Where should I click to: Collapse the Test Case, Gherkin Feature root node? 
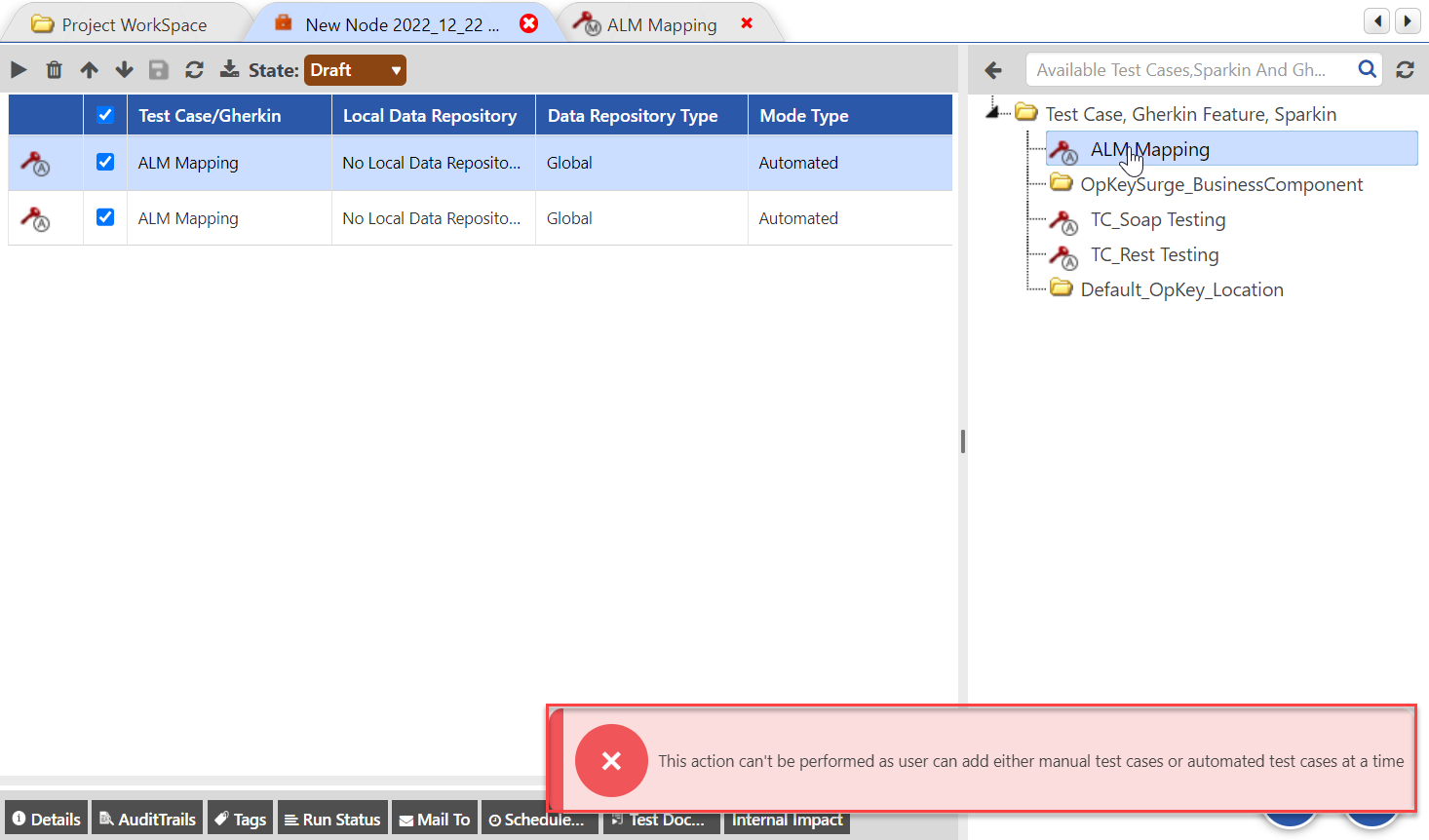coord(992,112)
